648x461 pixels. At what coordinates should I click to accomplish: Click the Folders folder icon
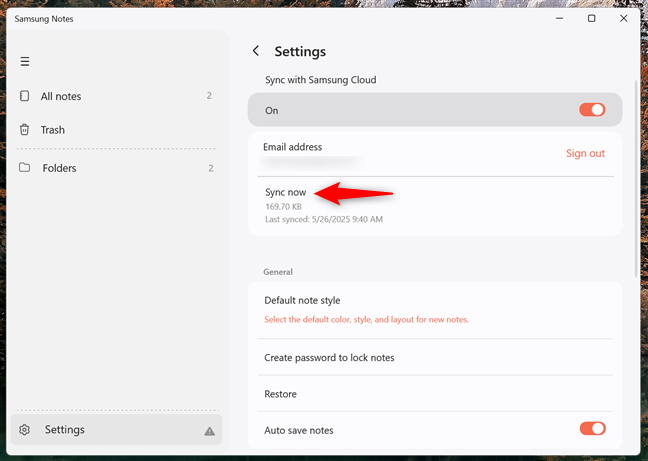pos(24,167)
